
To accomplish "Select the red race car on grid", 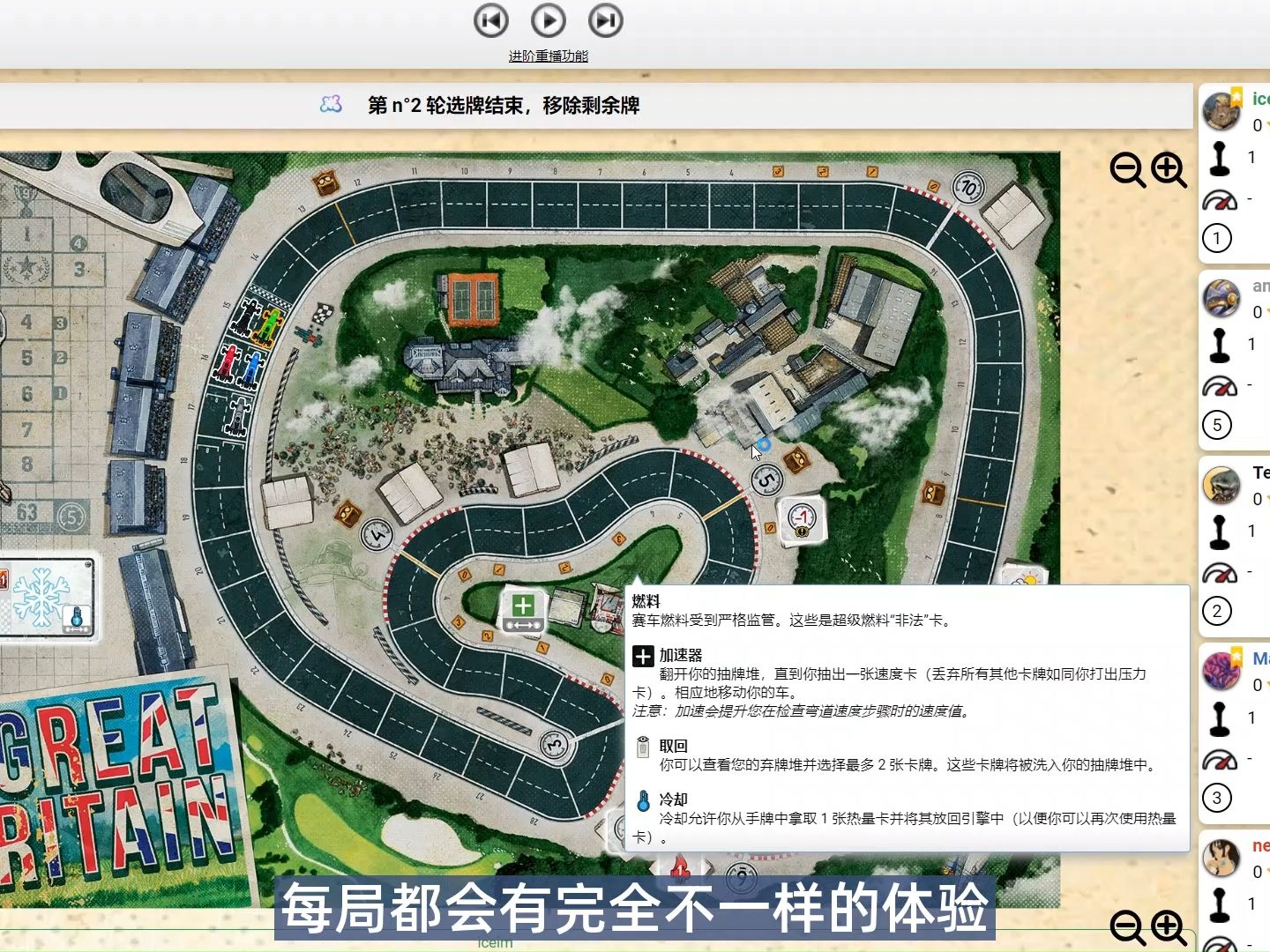I will point(228,363).
